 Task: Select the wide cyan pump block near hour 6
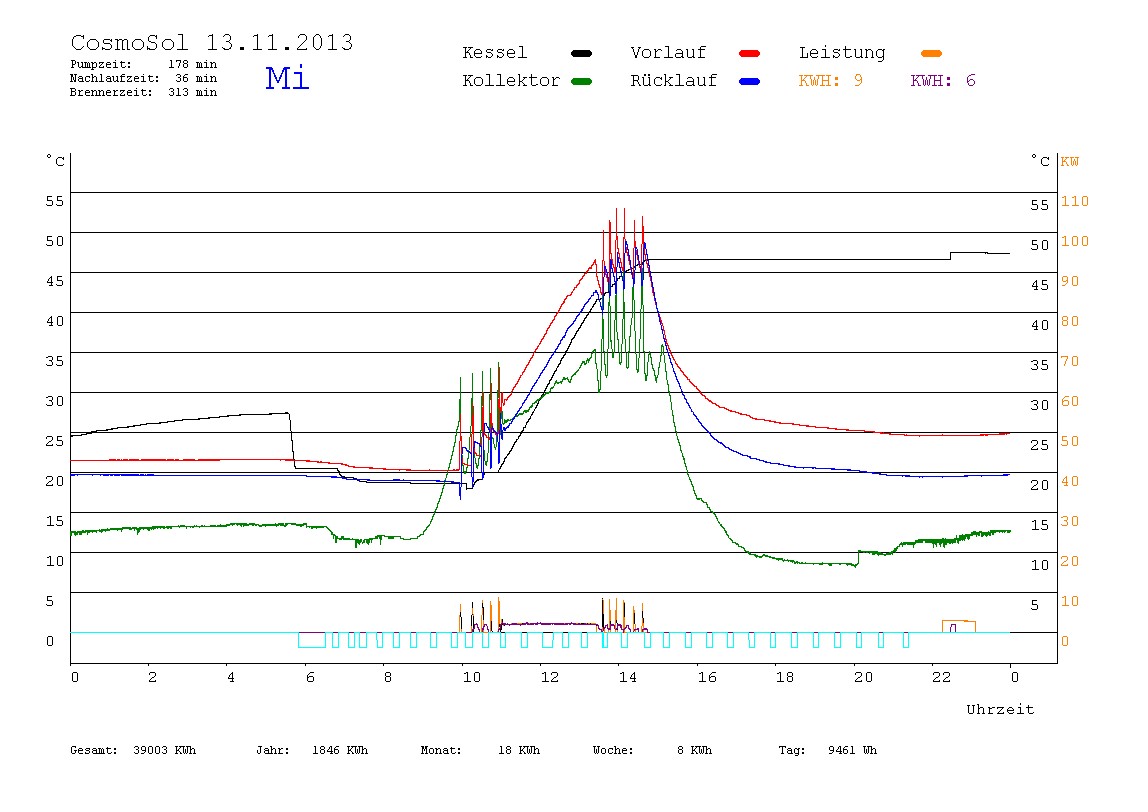[x=312, y=640]
